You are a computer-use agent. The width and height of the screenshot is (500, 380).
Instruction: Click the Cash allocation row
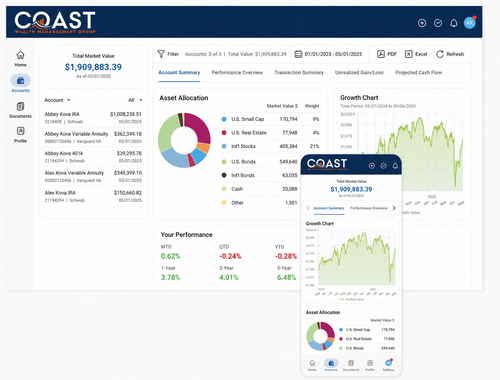[x=260, y=189]
